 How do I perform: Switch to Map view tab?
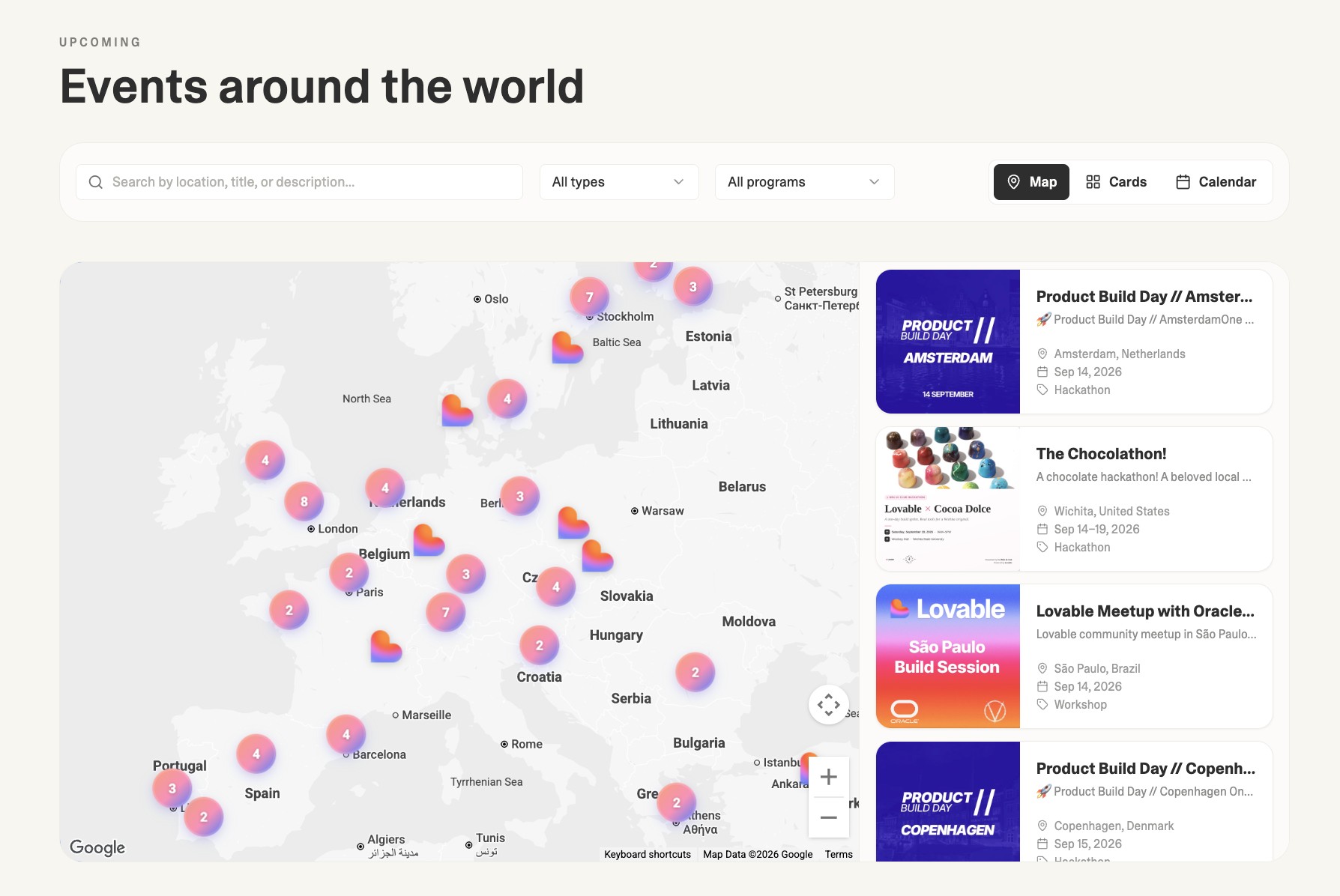tap(1031, 182)
